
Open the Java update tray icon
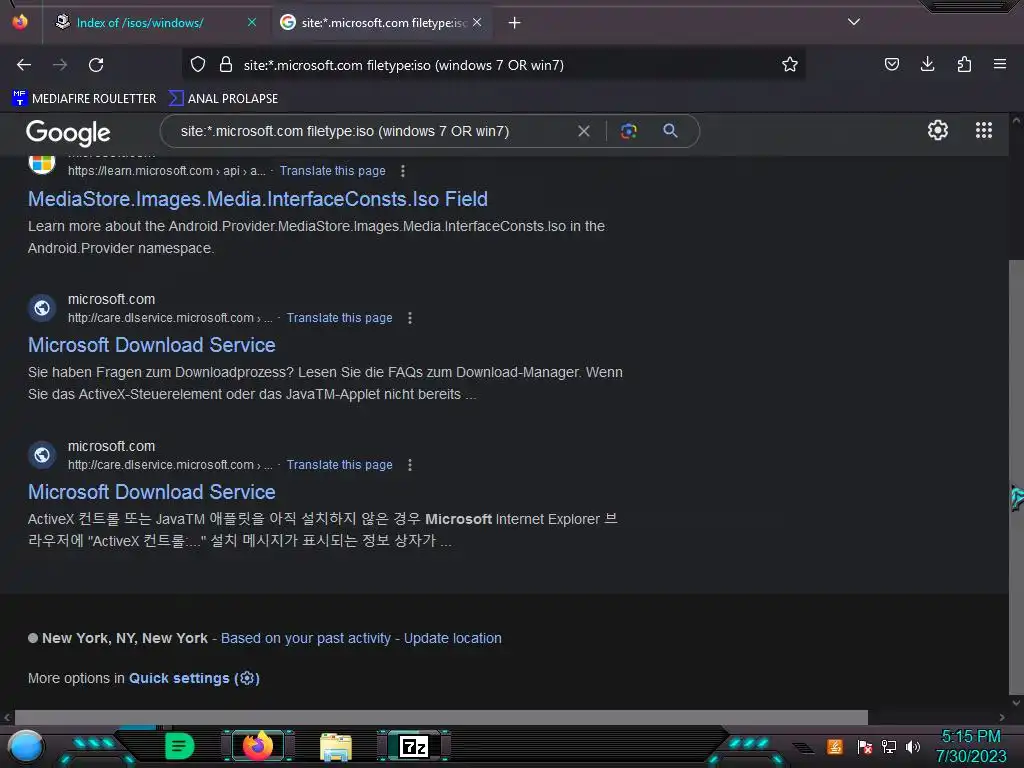[835, 746]
